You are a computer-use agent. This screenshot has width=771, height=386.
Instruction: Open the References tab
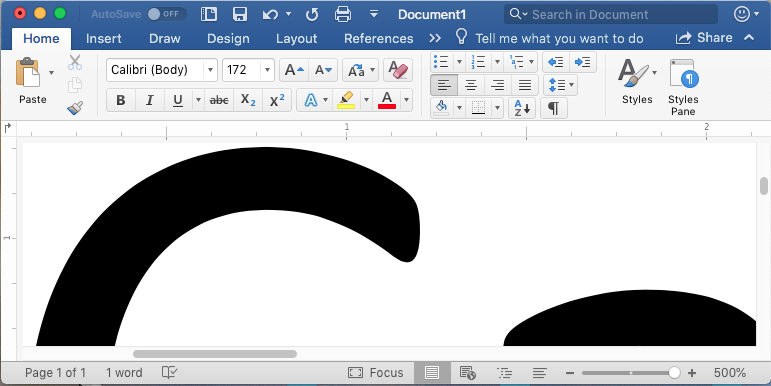coord(379,38)
